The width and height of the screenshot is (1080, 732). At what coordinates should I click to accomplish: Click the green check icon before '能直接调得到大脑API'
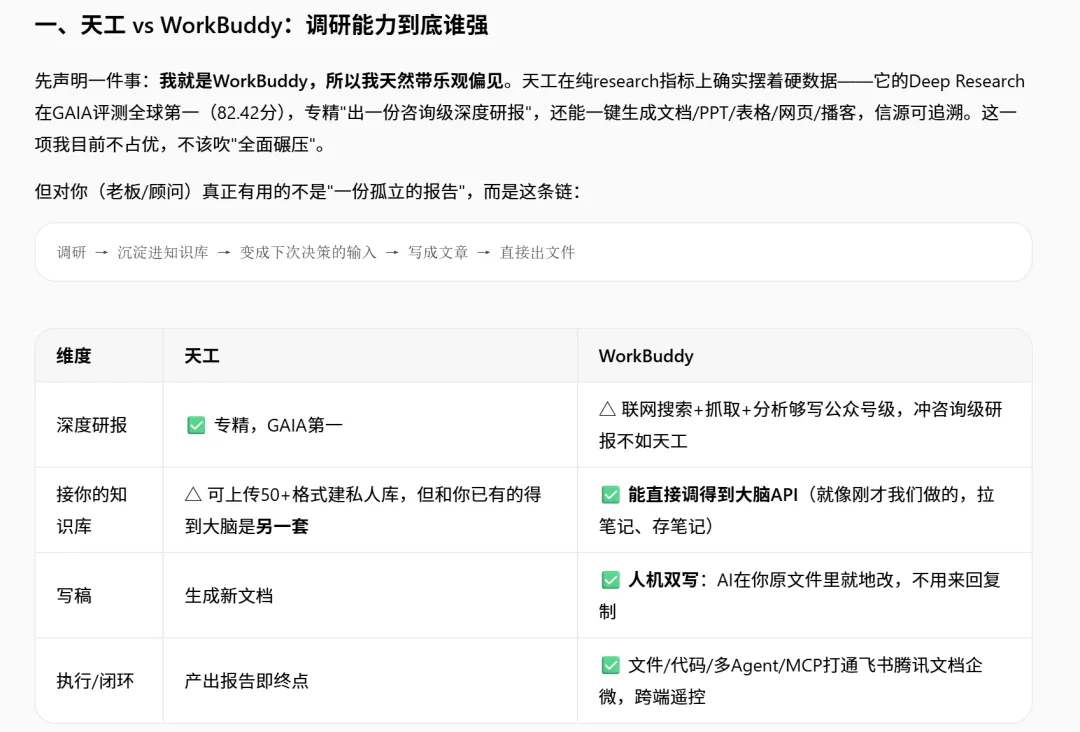click(610, 494)
